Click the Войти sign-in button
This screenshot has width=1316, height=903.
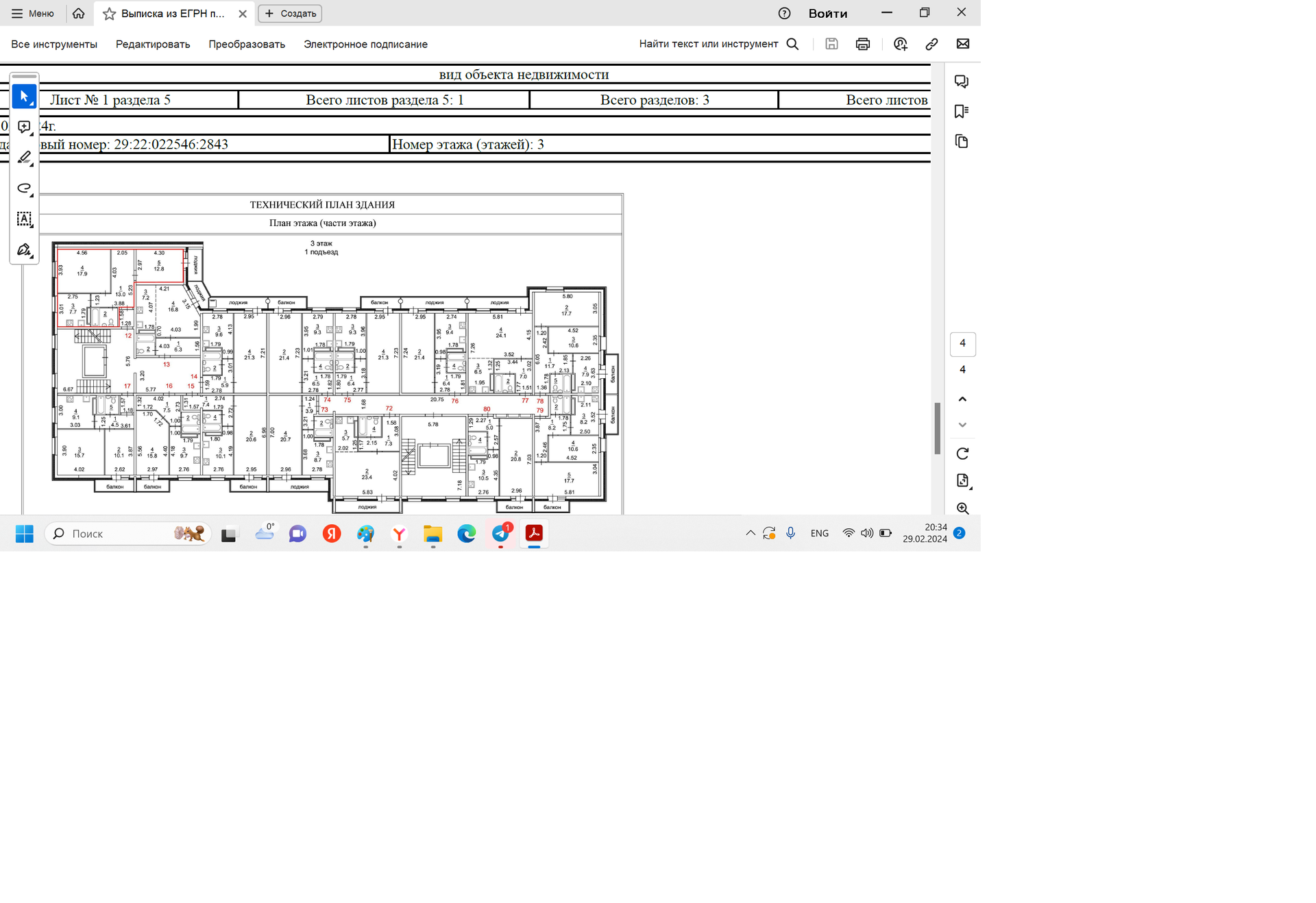point(827,14)
